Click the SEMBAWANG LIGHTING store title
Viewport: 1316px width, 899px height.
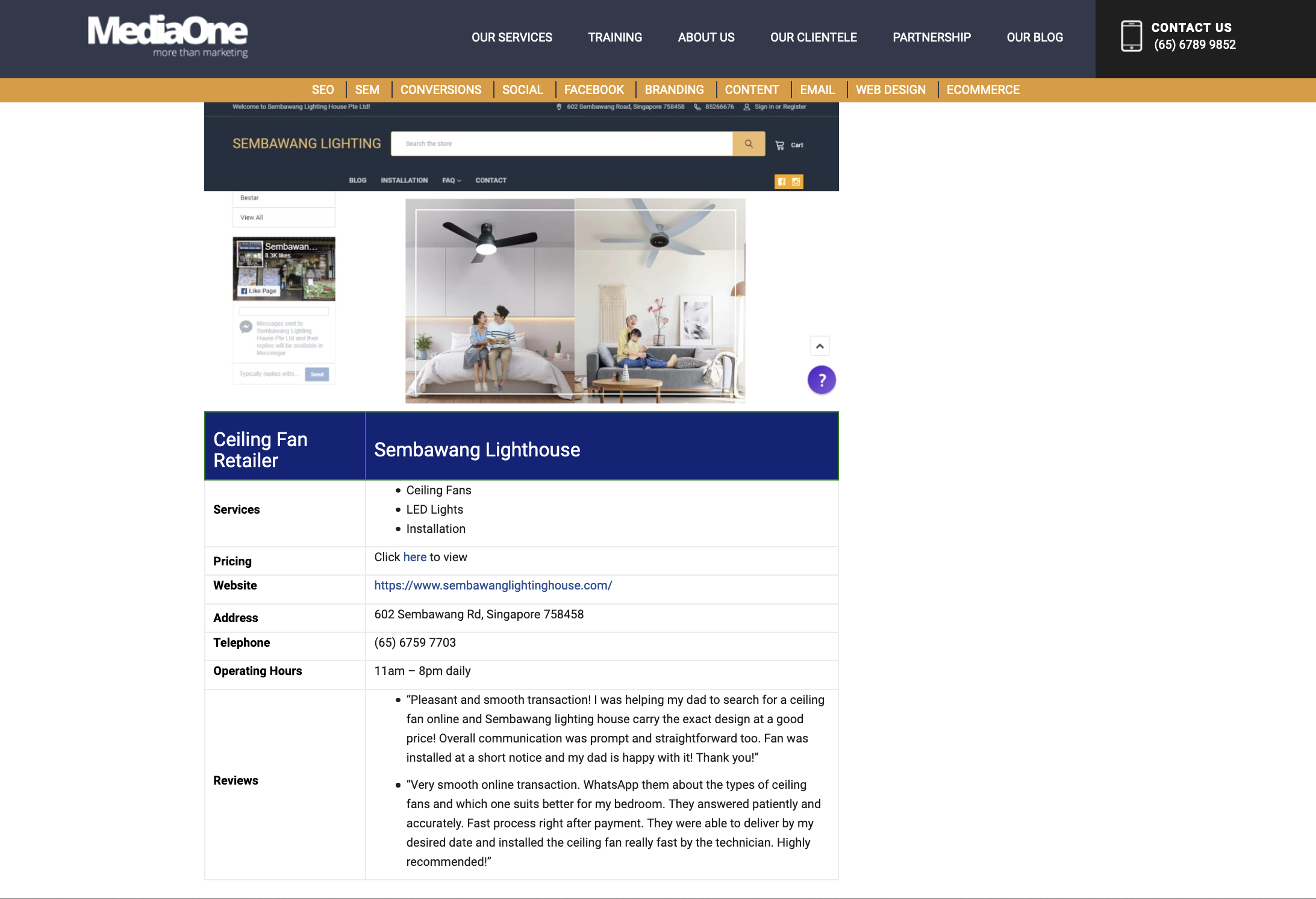point(307,143)
